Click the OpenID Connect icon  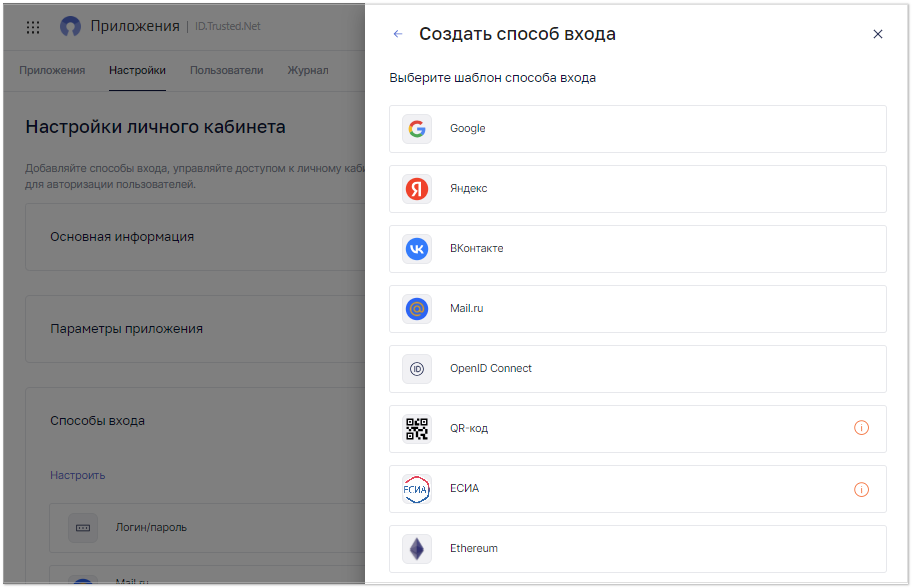click(417, 369)
